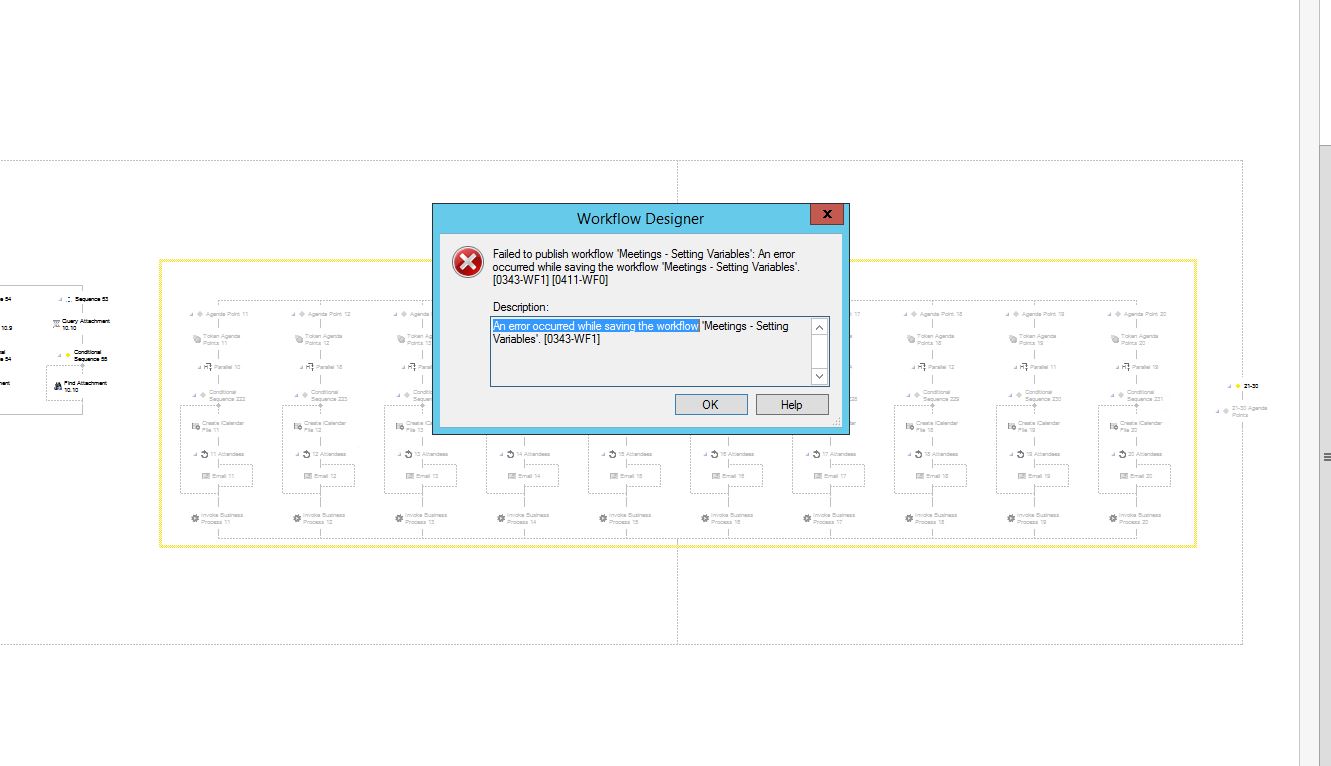Collapse the Agenda Point 18 node
The image size is (1331, 766).
[904, 315]
